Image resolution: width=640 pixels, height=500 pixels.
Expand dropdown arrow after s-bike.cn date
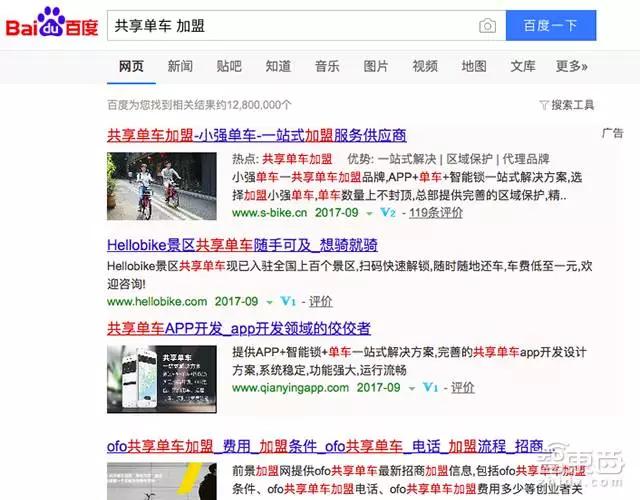pyautogui.click(x=369, y=213)
